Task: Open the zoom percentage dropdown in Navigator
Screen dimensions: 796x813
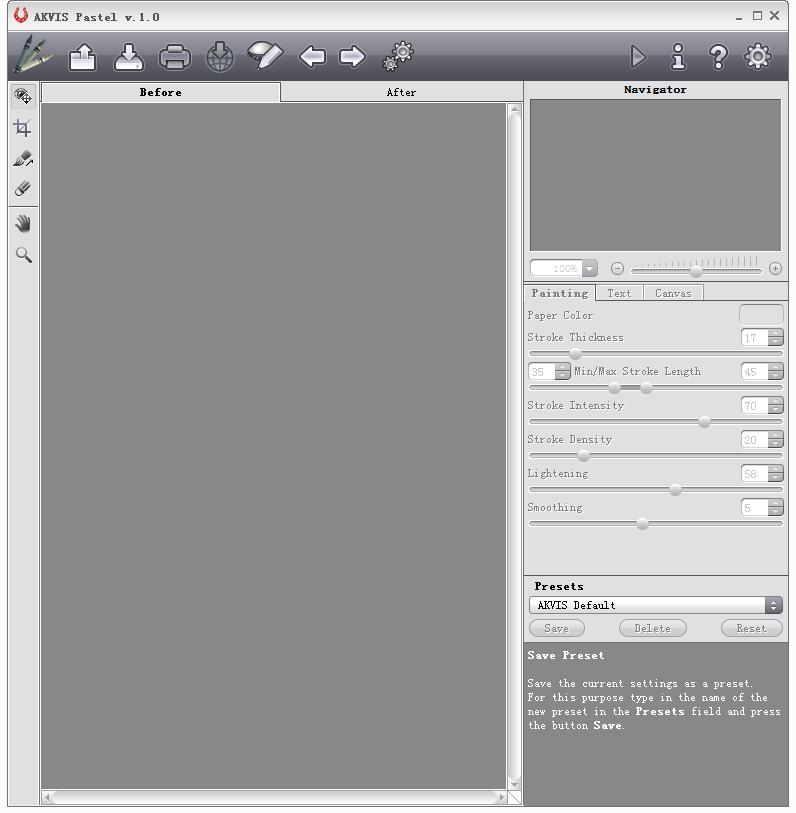Action: pos(589,268)
